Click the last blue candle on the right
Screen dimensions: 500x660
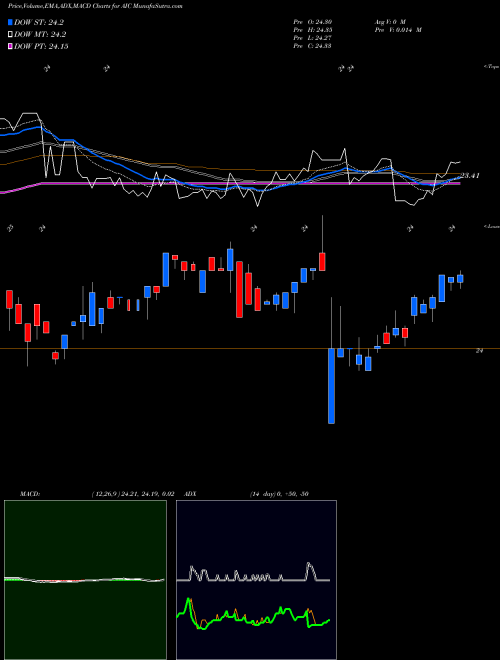(460, 279)
